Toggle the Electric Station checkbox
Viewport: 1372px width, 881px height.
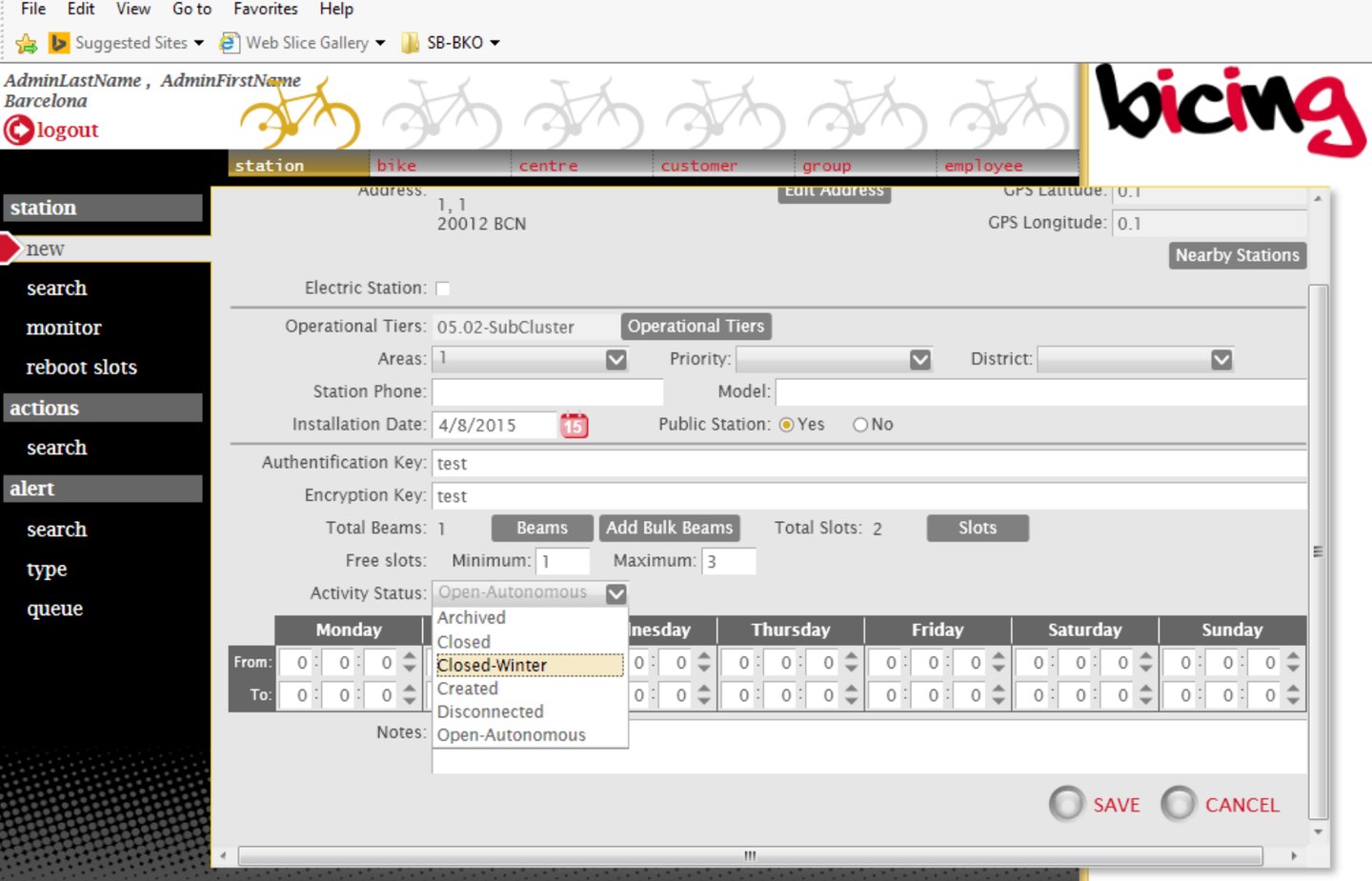(443, 289)
